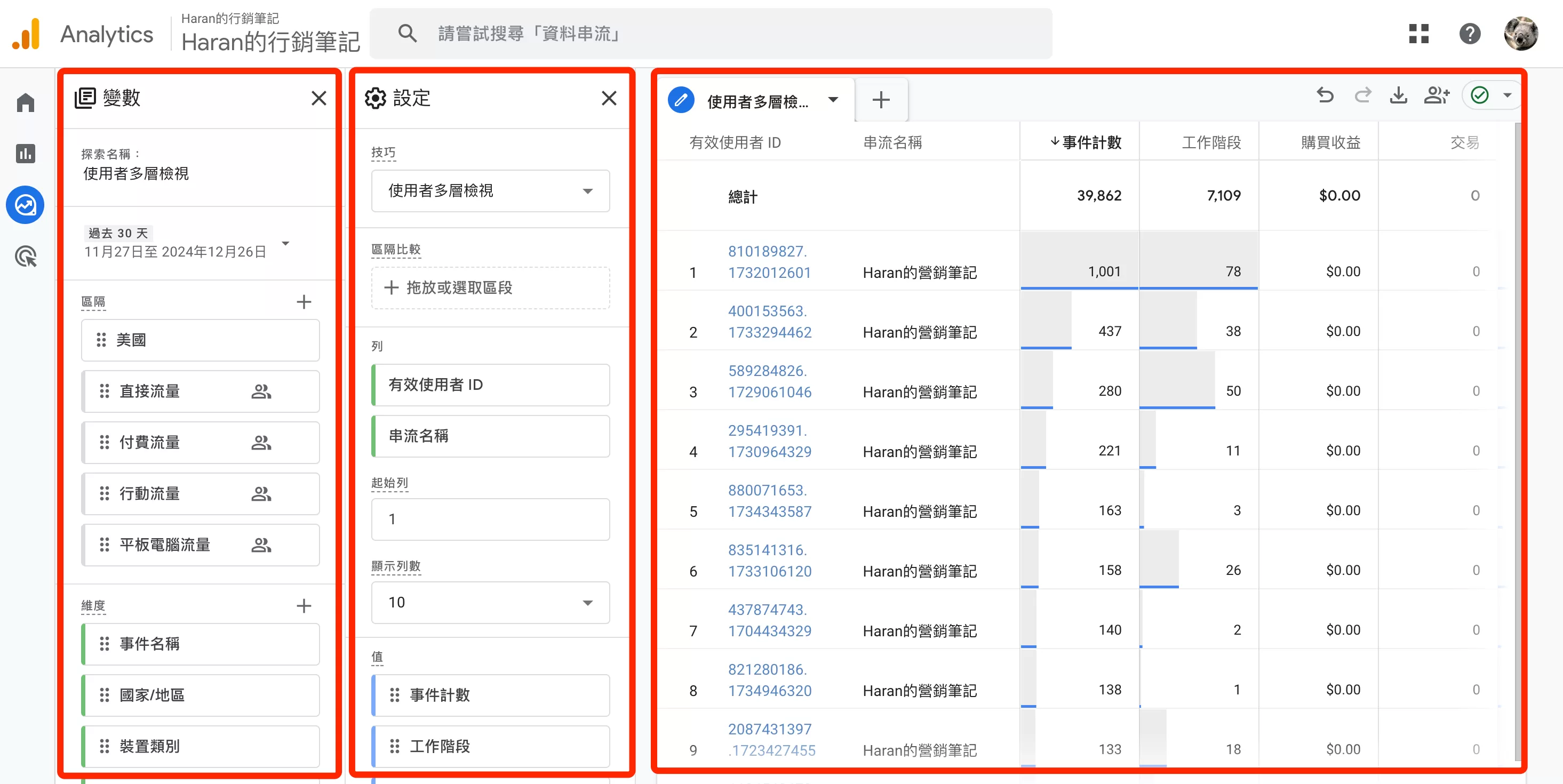The image size is (1563, 784).
Task: Select the 有效使用者 ID row chip
Action: pyautogui.click(x=490, y=385)
